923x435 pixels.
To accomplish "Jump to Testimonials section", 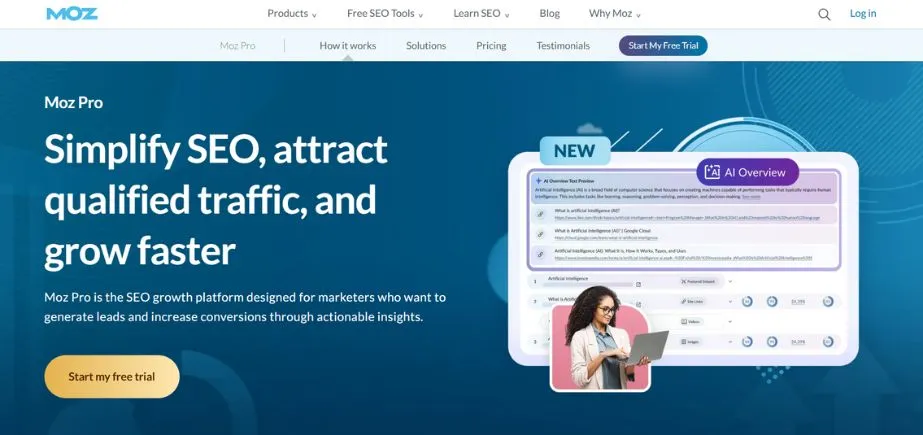I will tap(563, 45).
